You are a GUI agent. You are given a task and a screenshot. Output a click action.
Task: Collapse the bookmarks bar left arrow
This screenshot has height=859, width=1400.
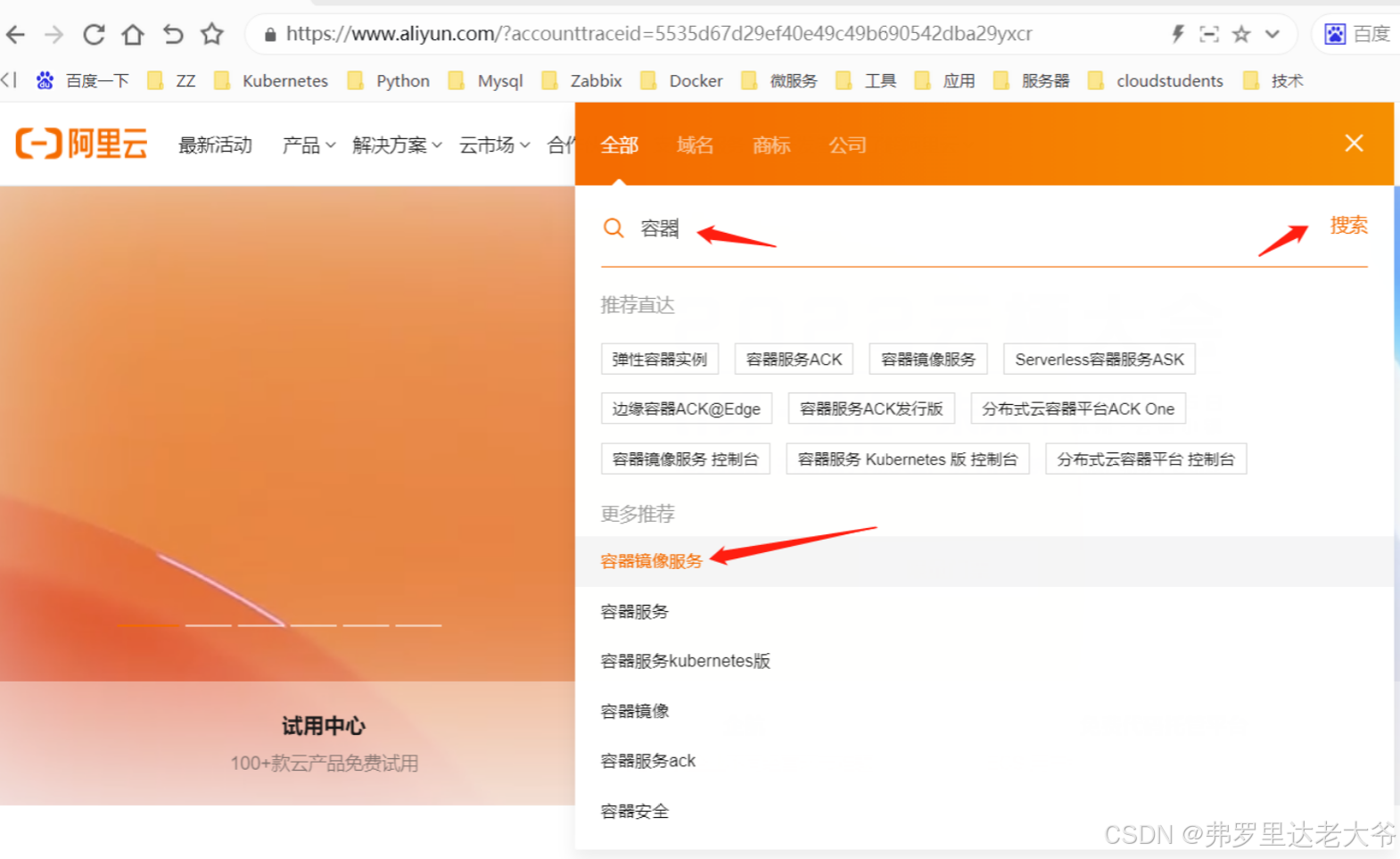tap(9, 80)
